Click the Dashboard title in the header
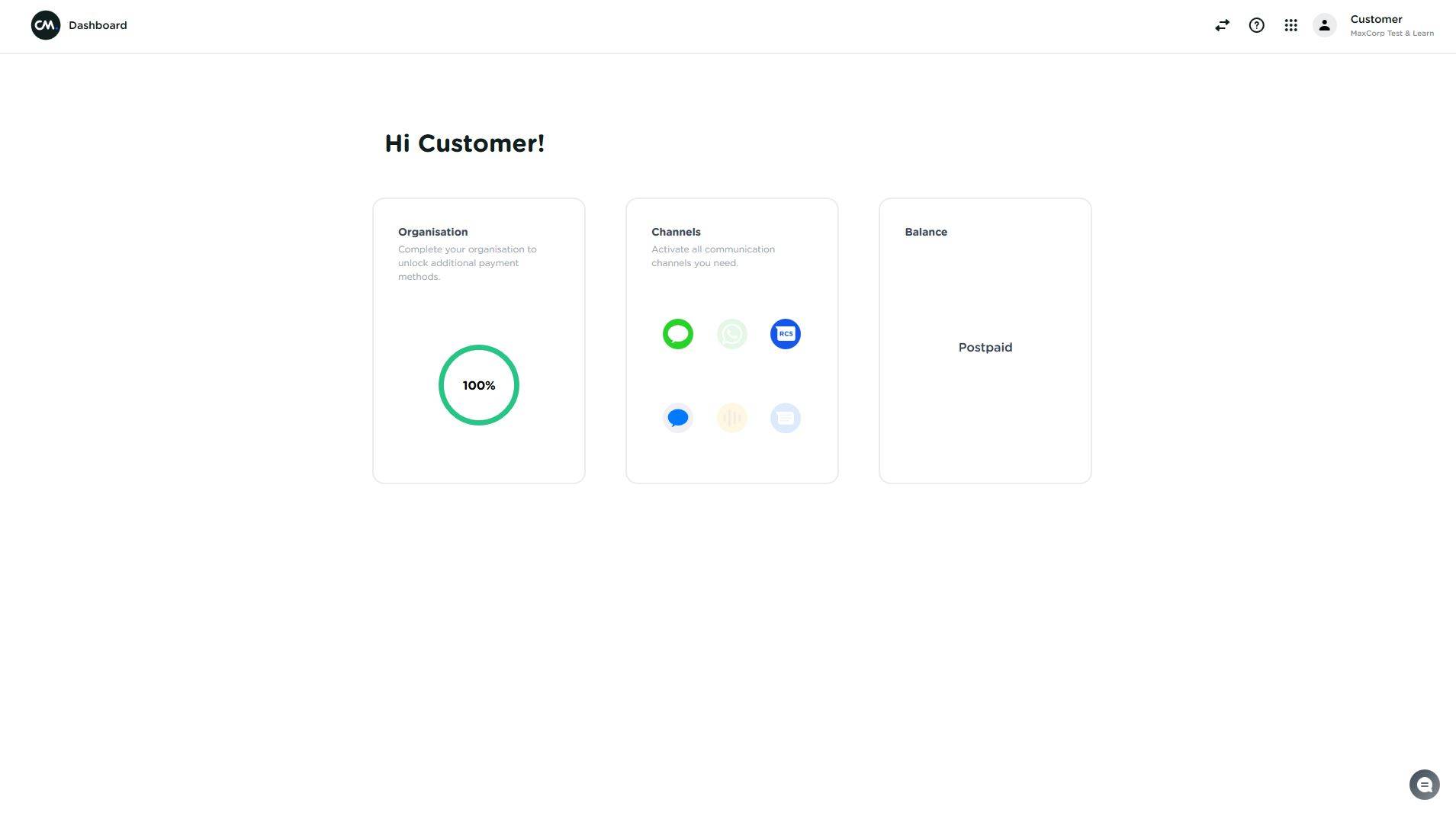 click(x=98, y=25)
